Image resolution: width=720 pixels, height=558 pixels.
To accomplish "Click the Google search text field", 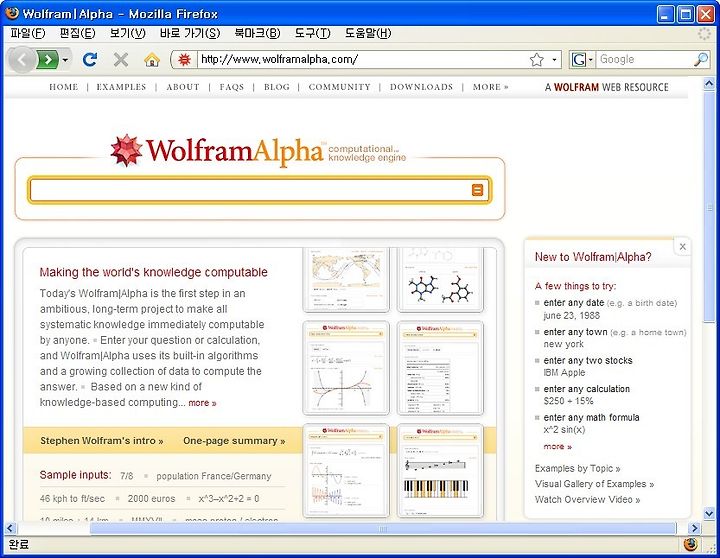I will coord(644,59).
